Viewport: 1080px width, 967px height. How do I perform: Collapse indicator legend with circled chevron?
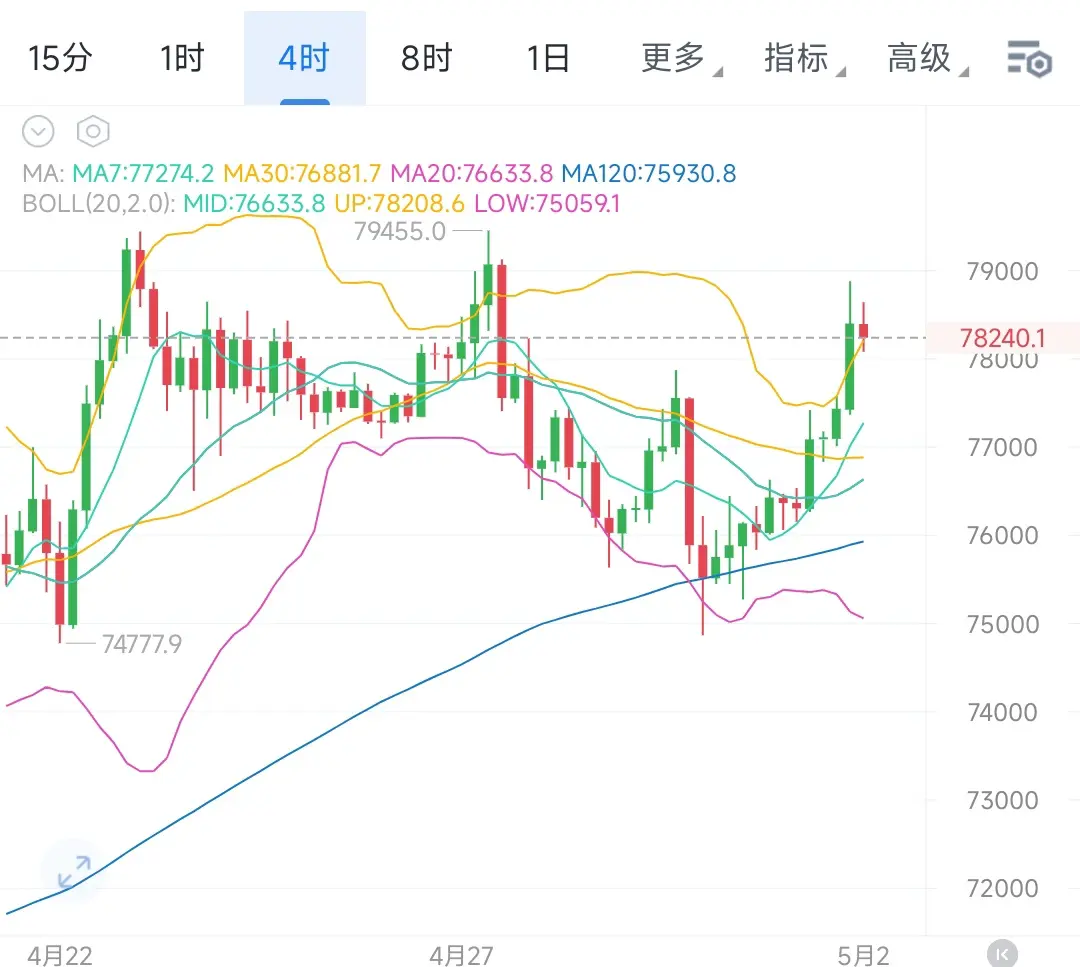point(38,131)
